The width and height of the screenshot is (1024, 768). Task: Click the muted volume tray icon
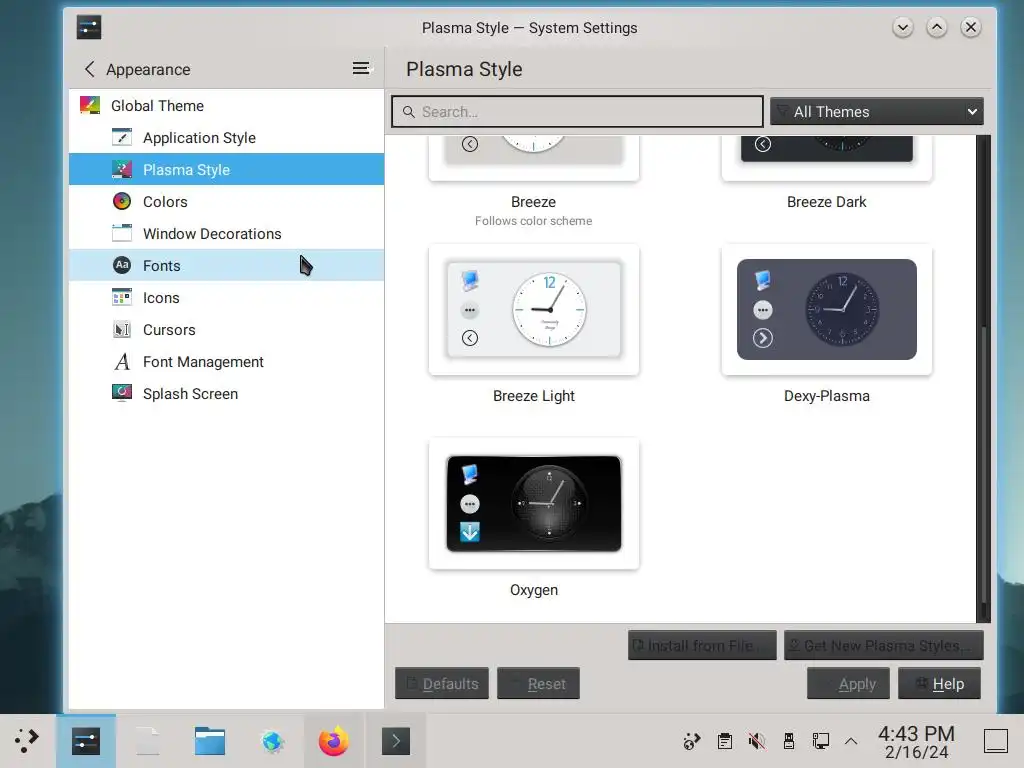pyautogui.click(x=756, y=741)
